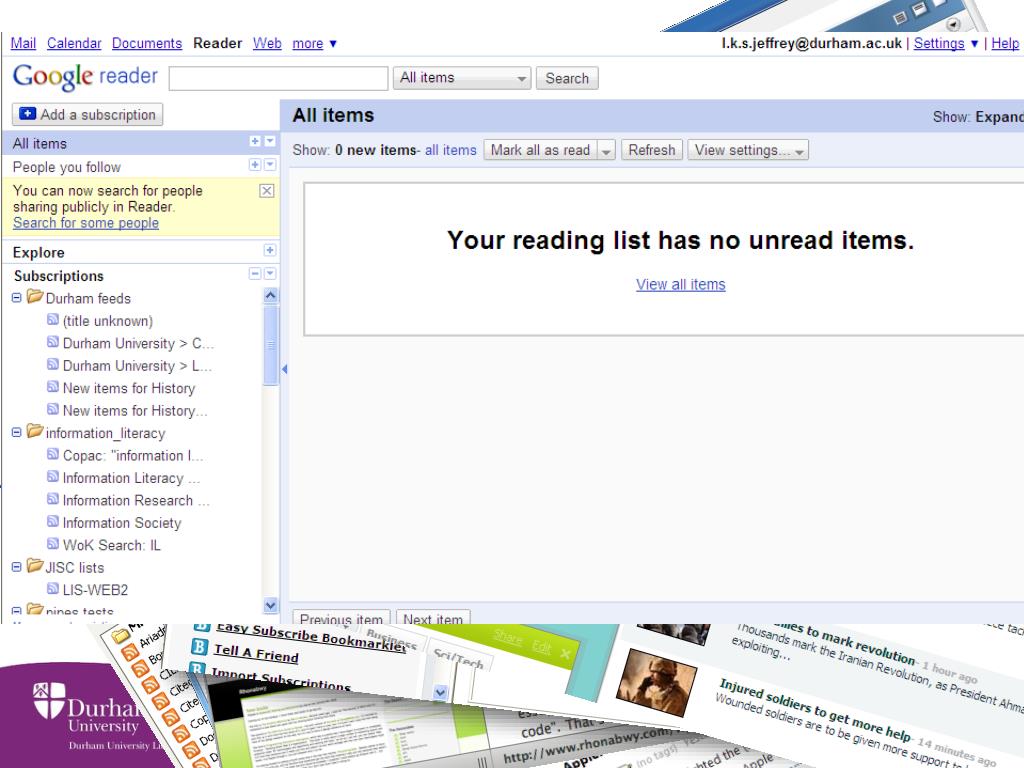Screen dimensions: 1024x768
Task: Collapse the Durham feeds folder
Action: point(17,298)
